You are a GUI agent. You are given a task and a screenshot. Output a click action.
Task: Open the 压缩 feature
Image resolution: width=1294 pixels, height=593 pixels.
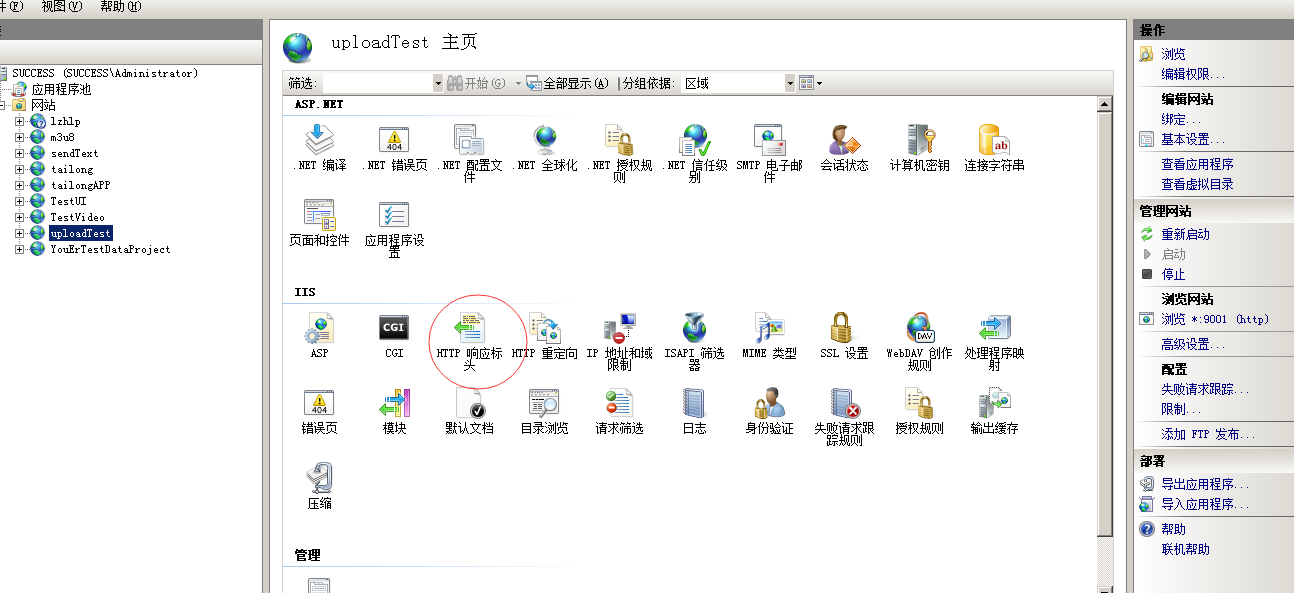(320, 480)
